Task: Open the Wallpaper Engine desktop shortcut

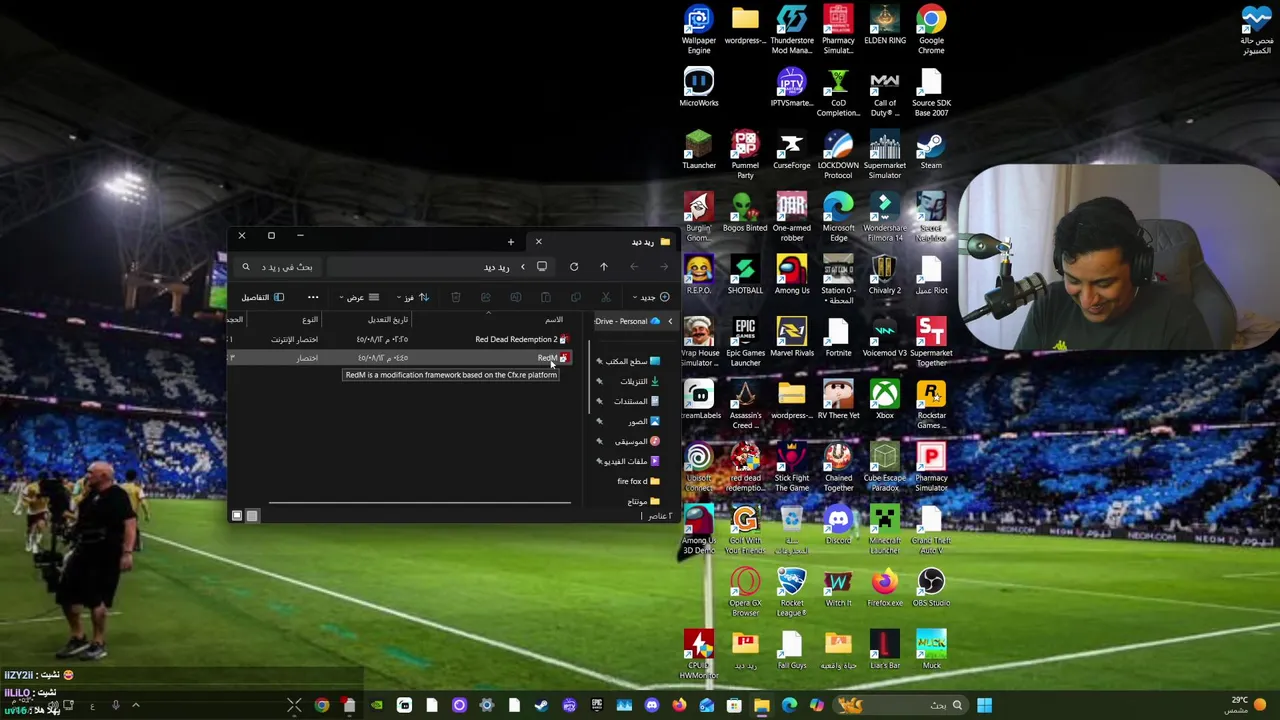Action: click(699, 29)
